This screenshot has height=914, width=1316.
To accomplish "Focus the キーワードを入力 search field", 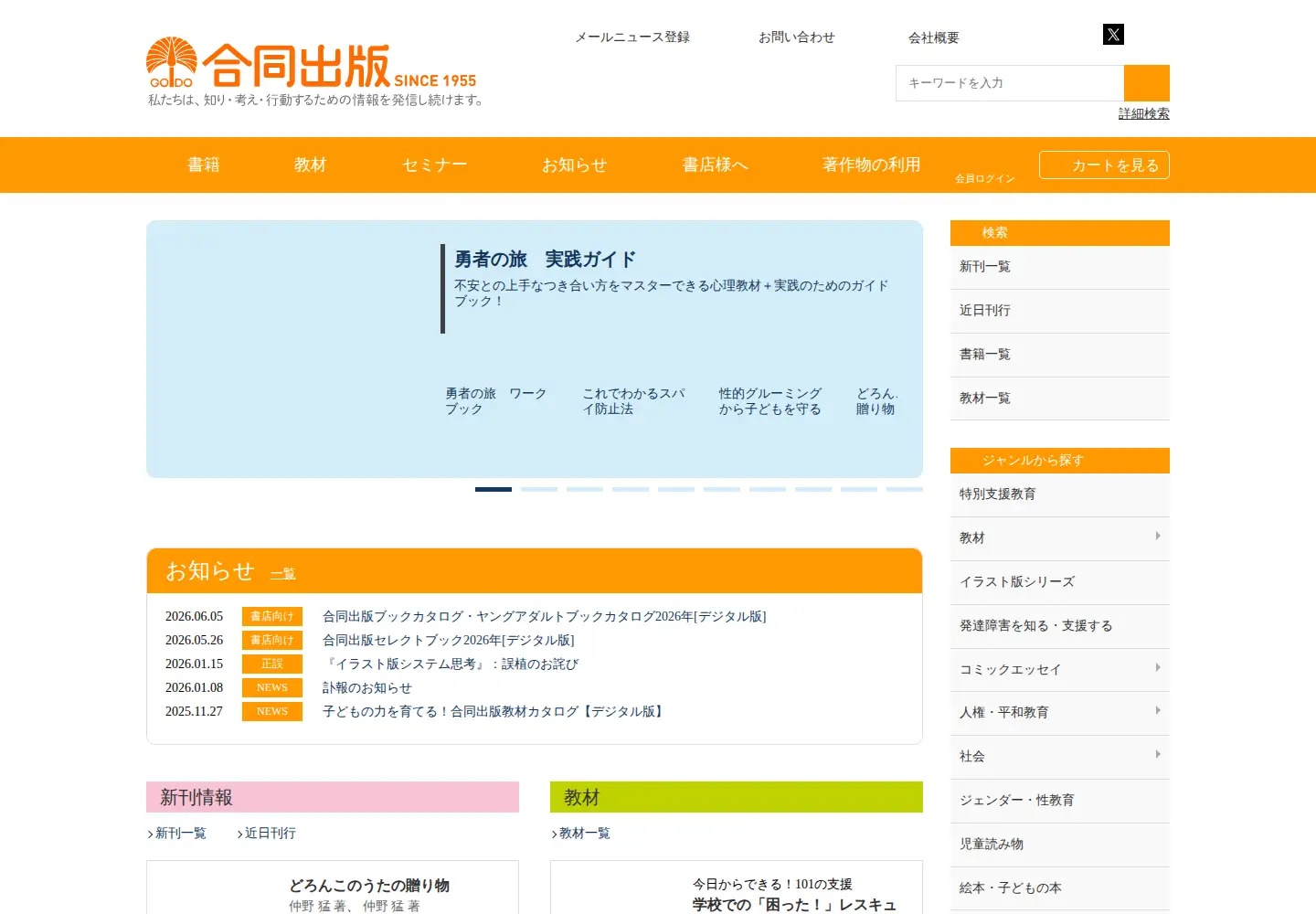I will coord(1010,83).
